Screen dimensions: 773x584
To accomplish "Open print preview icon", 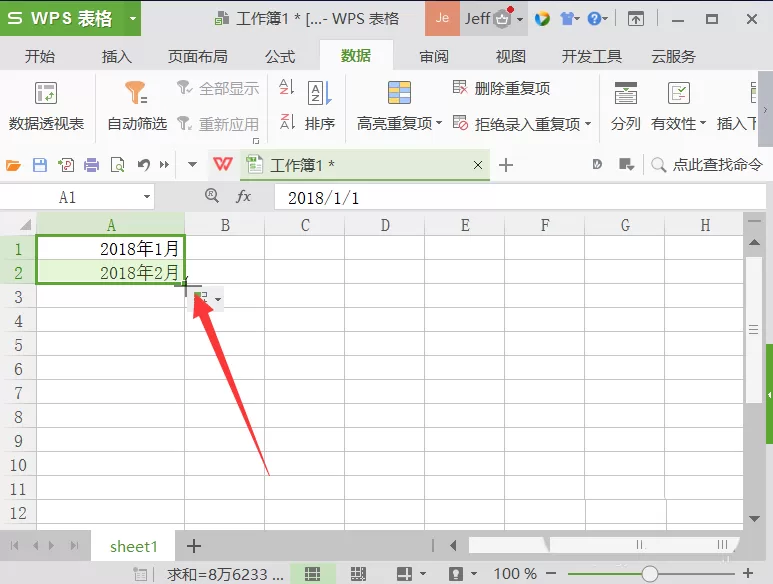I will pyautogui.click(x=117, y=165).
